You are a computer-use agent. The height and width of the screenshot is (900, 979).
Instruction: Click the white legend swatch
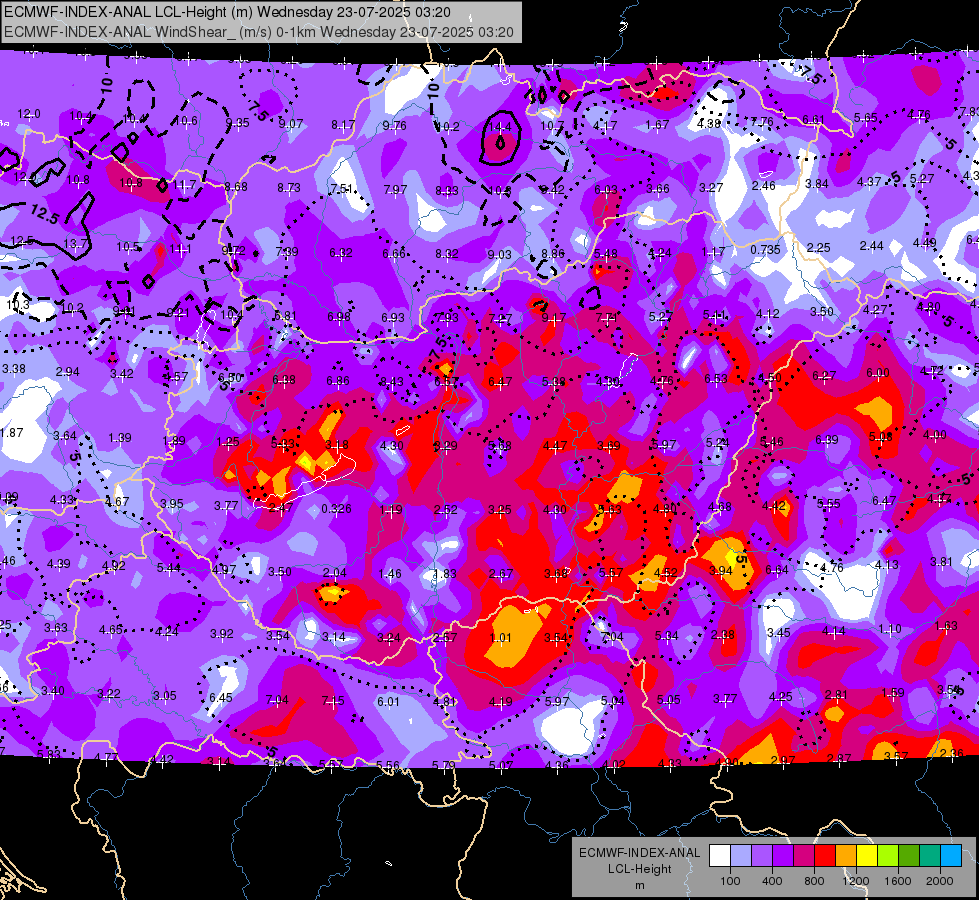point(719,856)
